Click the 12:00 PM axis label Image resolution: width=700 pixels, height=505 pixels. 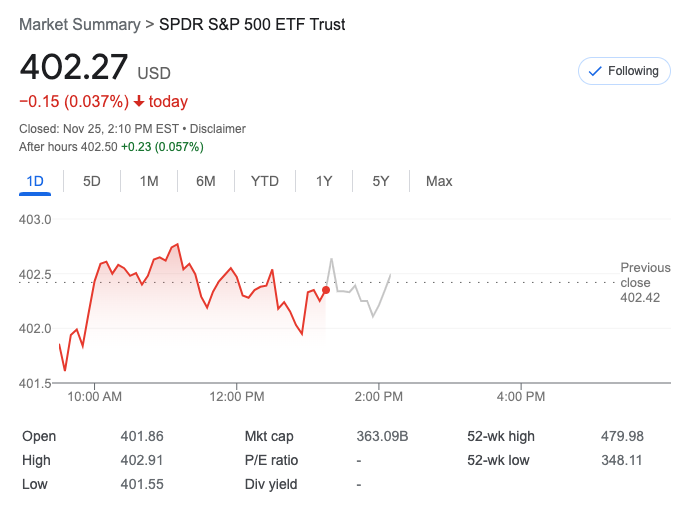(237, 397)
